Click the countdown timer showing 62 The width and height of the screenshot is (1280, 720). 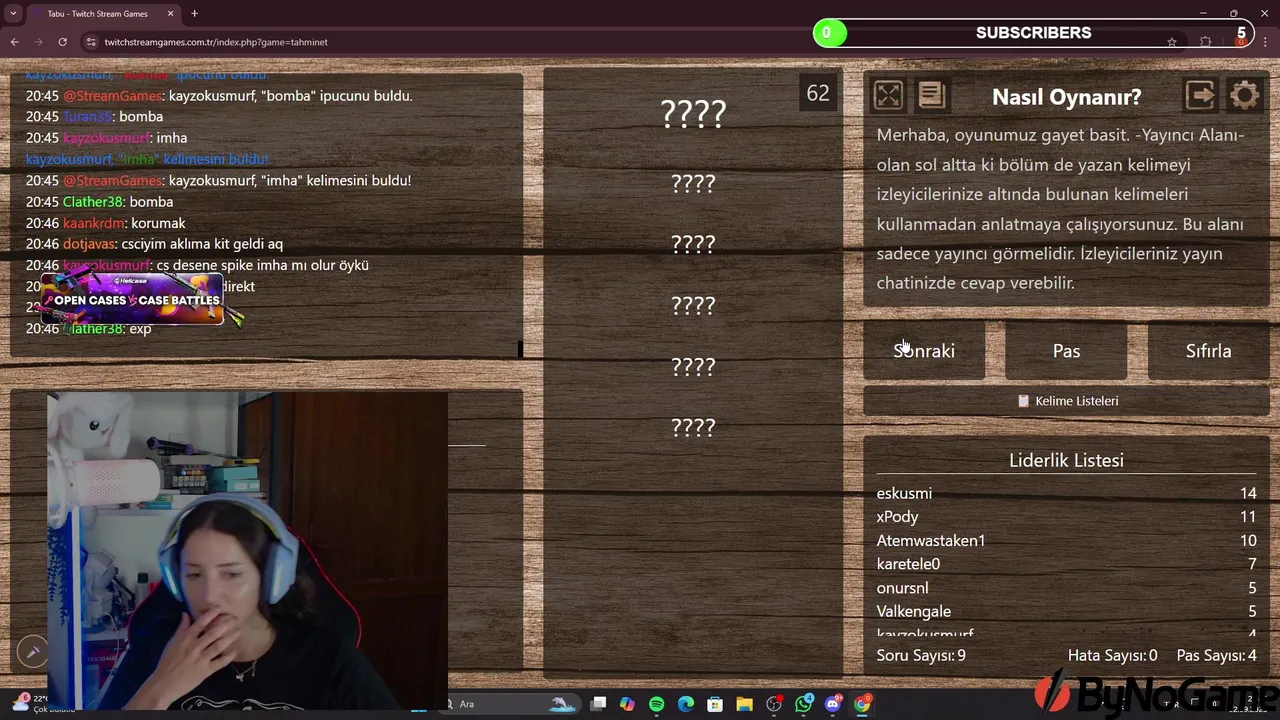(818, 93)
